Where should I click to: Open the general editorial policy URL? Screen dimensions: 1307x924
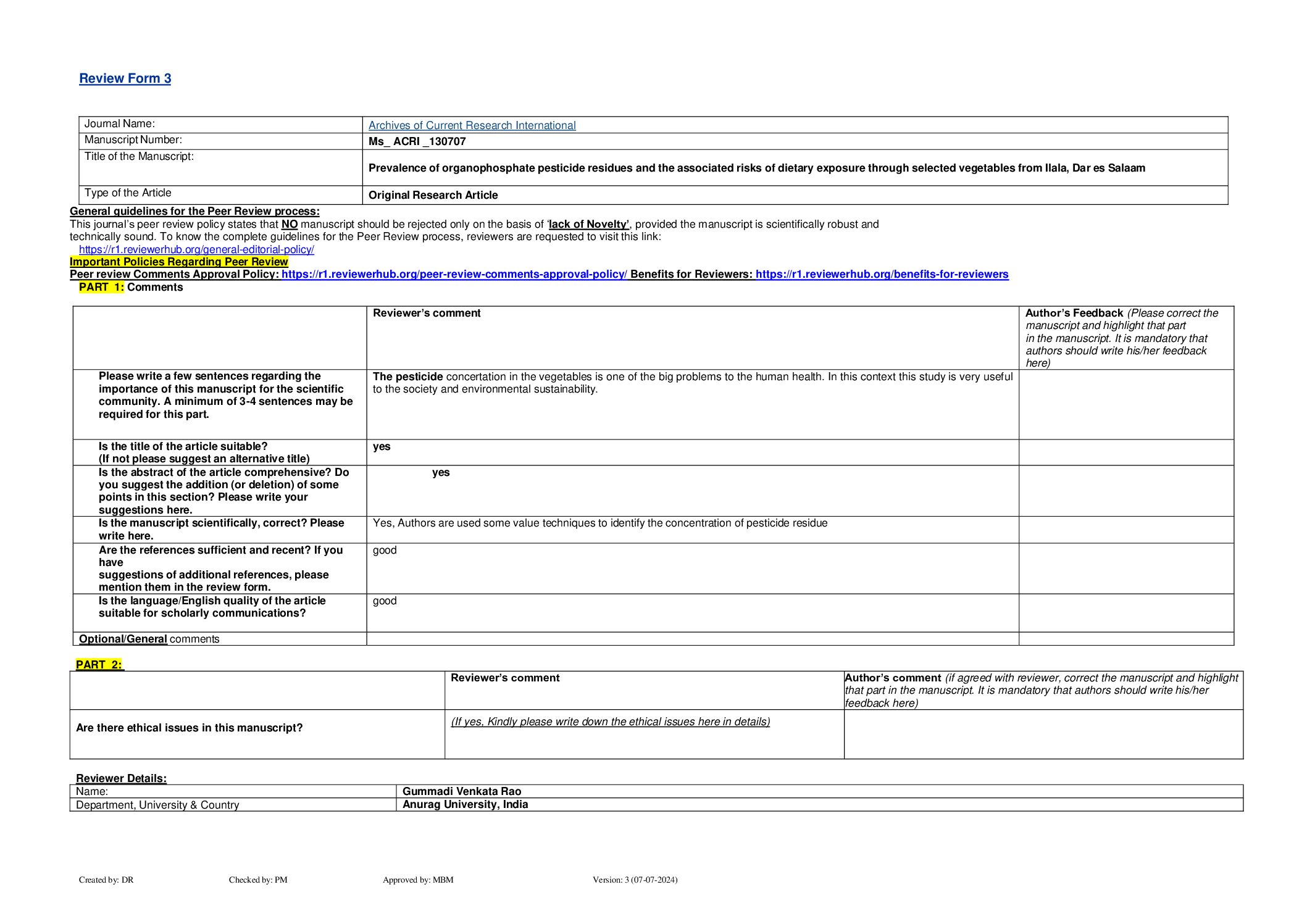[x=196, y=249]
